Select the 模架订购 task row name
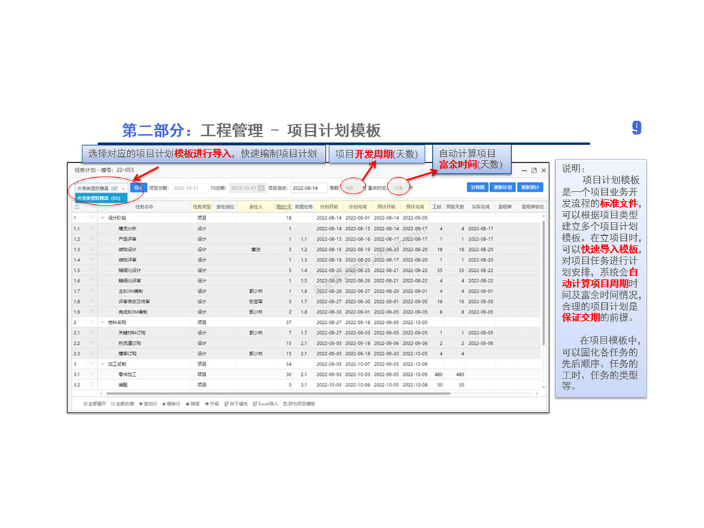The height and width of the screenshot is (528, 704). point(127,354)
